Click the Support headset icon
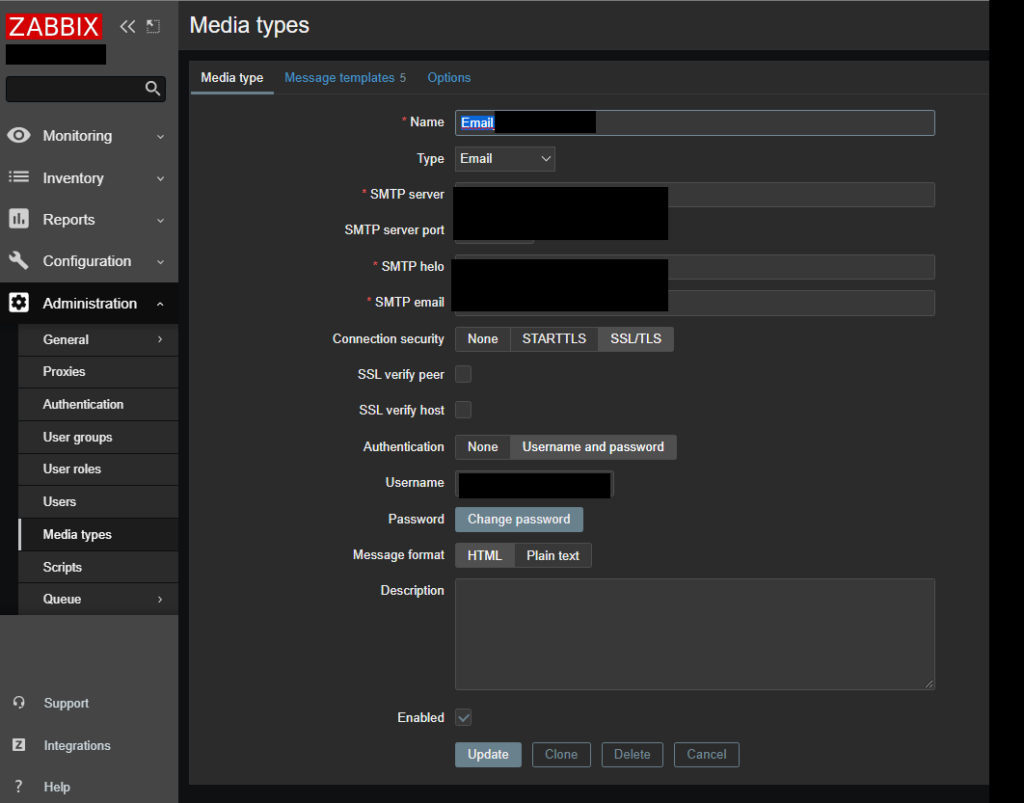The image size is (1024, 803). (x=19, y=702)
